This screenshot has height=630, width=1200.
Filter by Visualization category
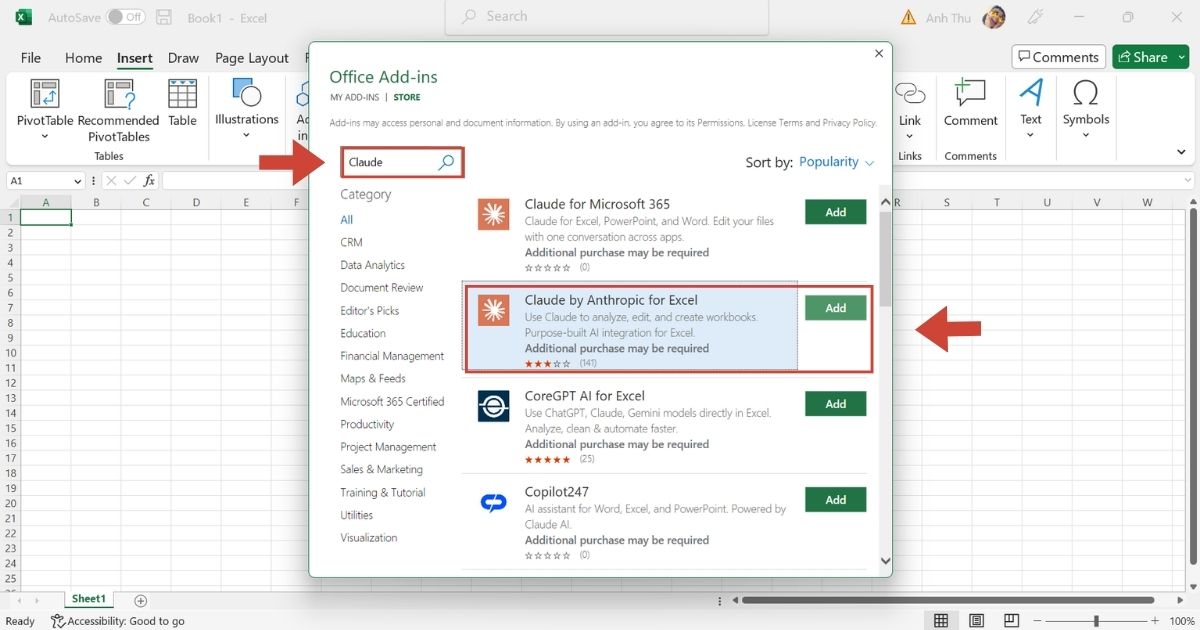[369, 538]
